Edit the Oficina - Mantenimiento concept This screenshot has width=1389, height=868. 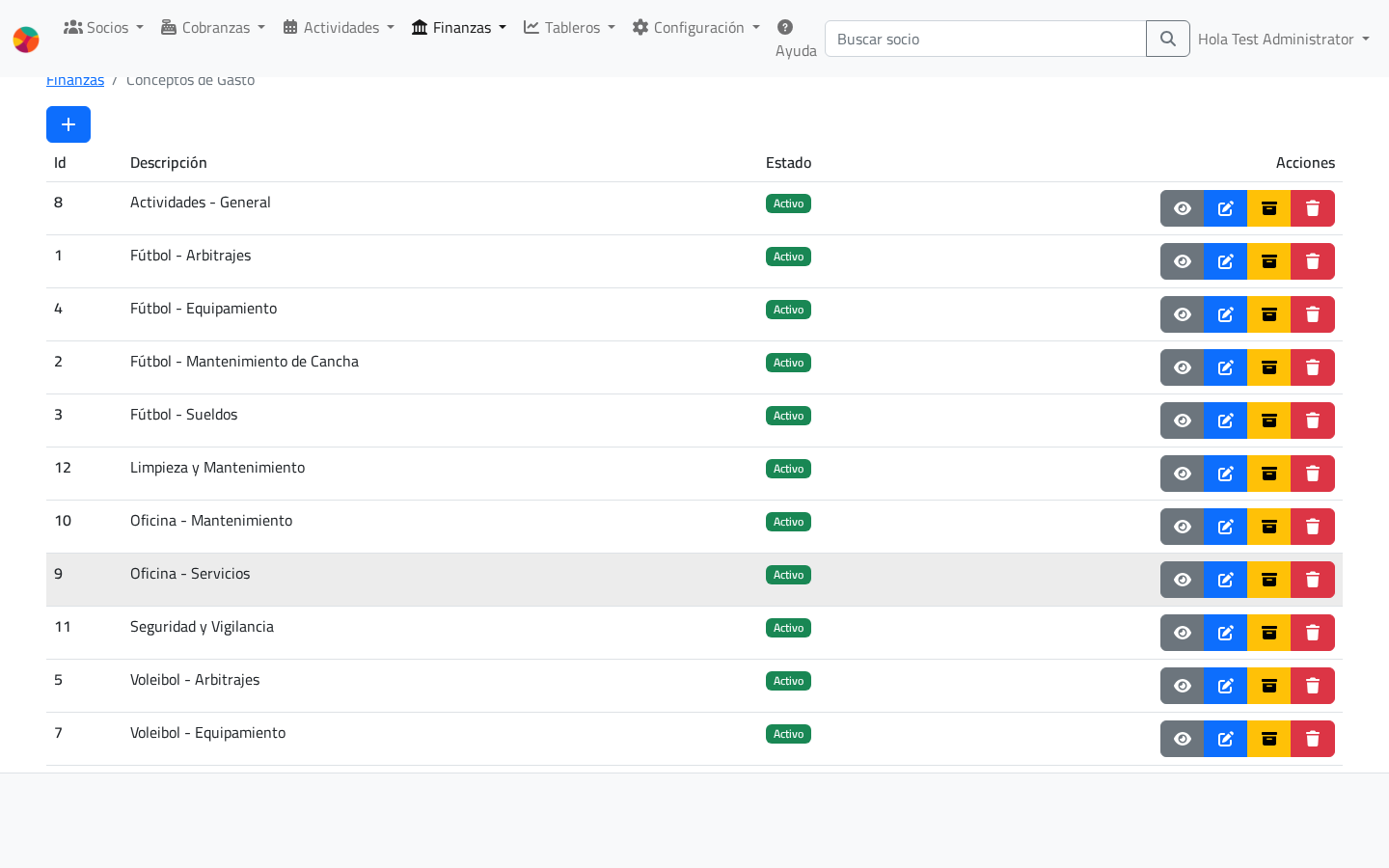(x=1225, y=527)
